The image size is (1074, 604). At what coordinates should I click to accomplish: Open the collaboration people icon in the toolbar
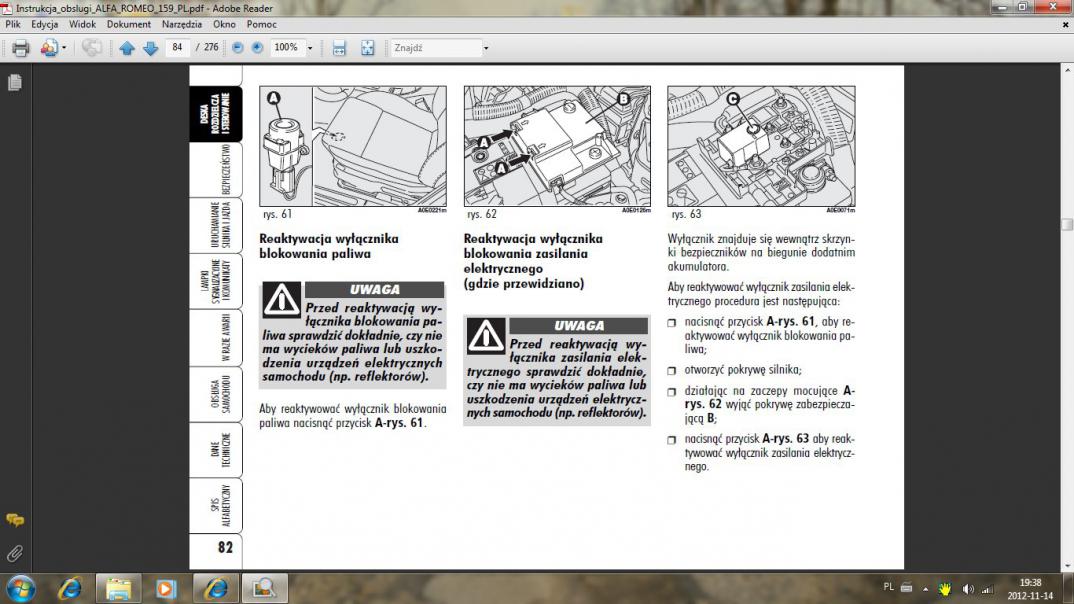coord(49,48)
